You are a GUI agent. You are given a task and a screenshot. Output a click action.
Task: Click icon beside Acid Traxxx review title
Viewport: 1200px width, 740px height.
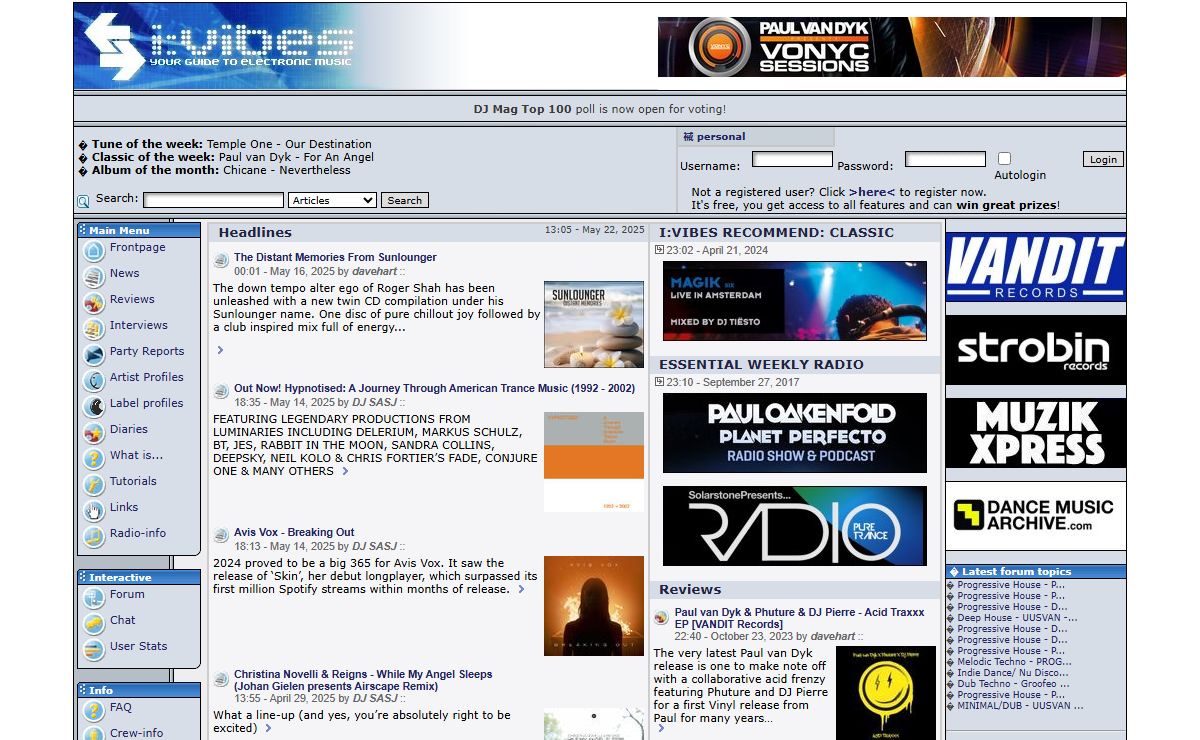pyautogui.click(x=661, y=618)
